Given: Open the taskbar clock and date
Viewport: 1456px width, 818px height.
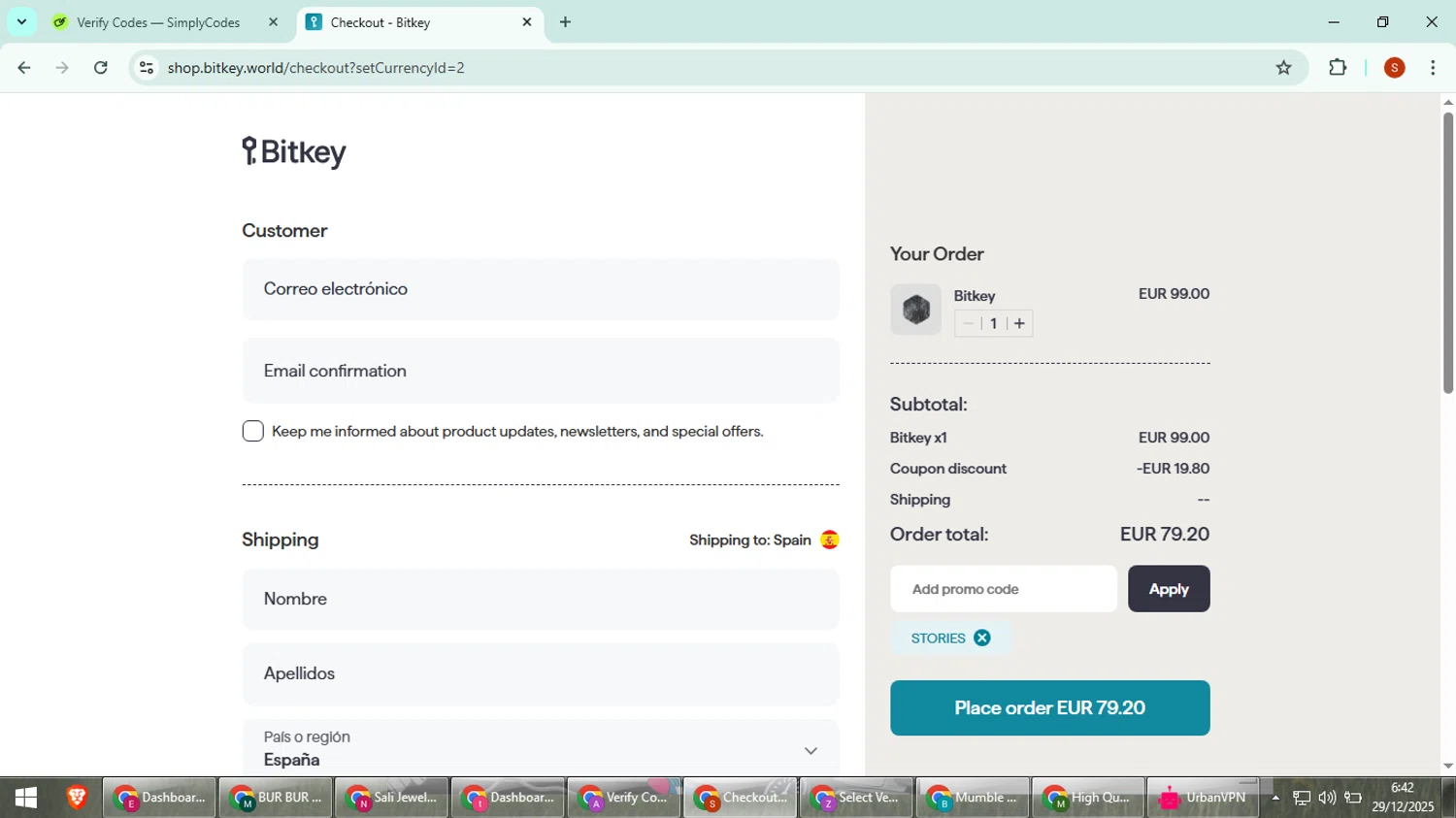Looking at the screenshot, I should click(x=1403, y=798).
